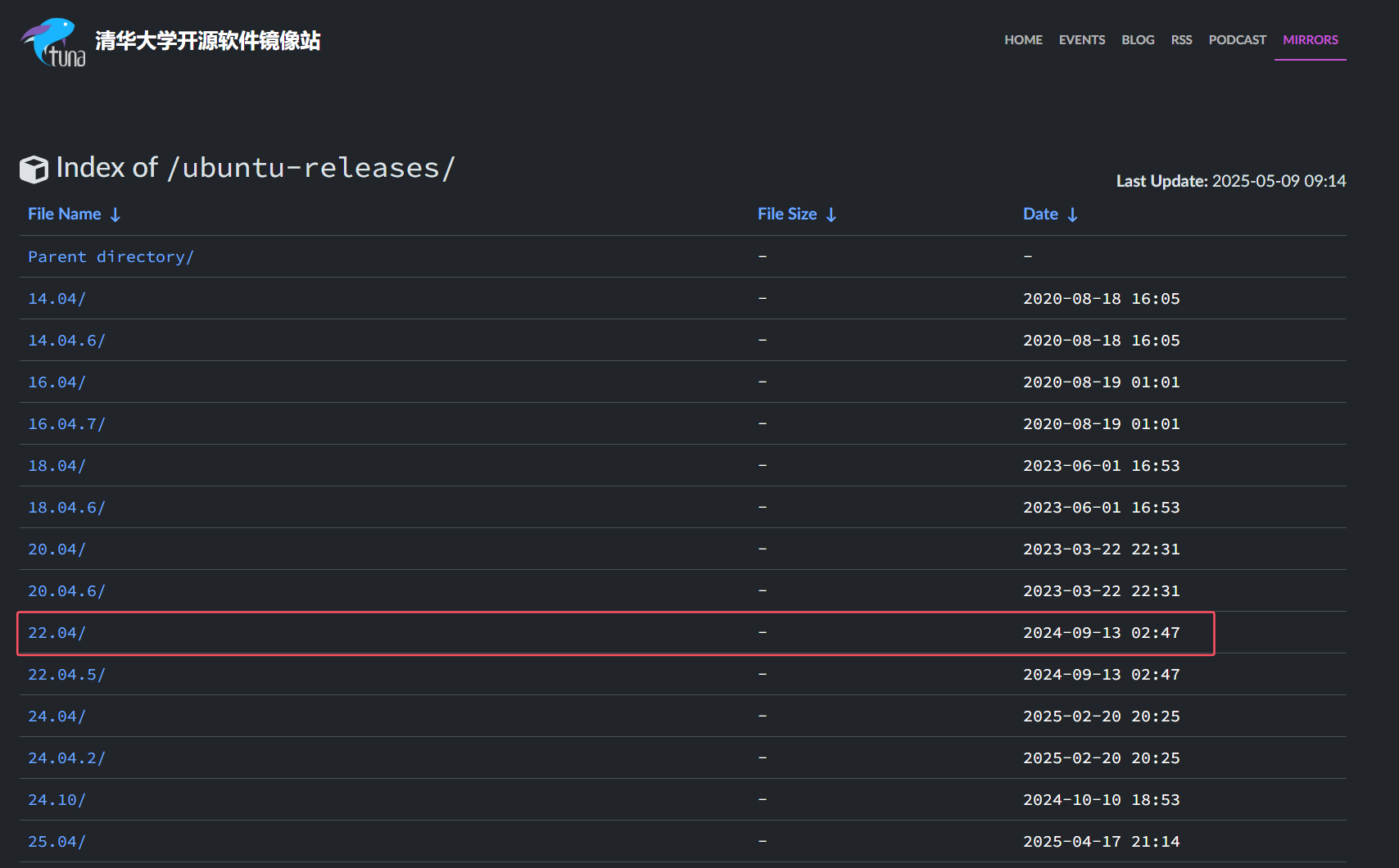Go to the BLOG section
Screen dimensions: 1399x868
point(1138,39)
